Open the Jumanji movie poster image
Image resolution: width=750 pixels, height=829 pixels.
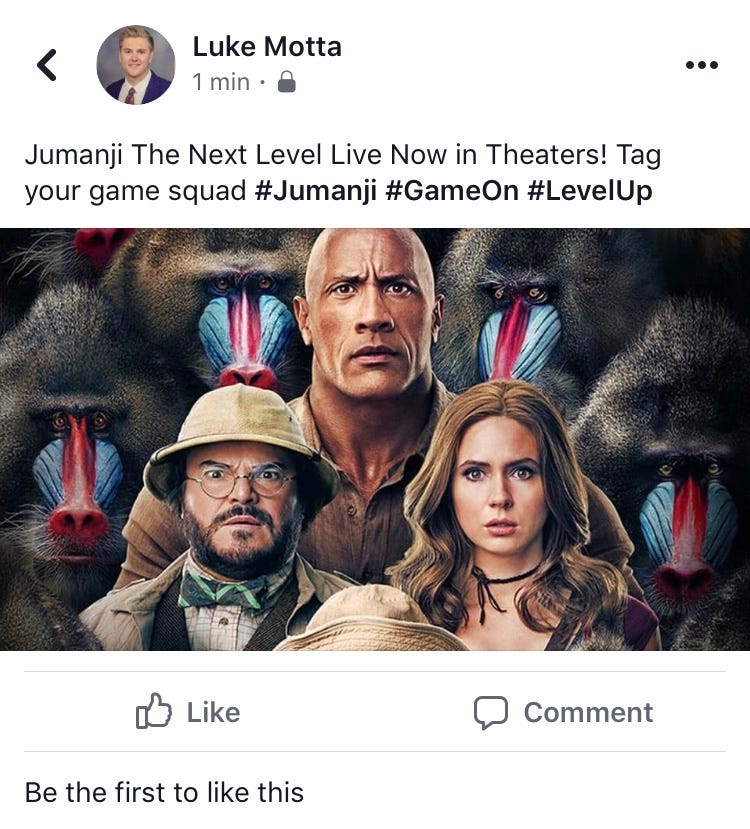point(375,440)
